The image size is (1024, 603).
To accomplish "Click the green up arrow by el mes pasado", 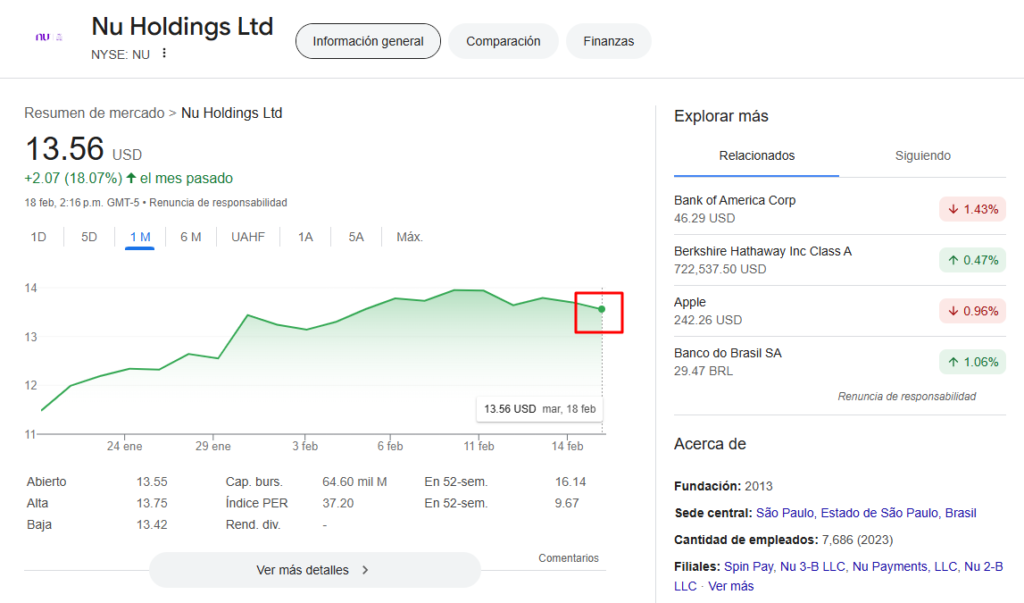I will click(x=131, y=178).
